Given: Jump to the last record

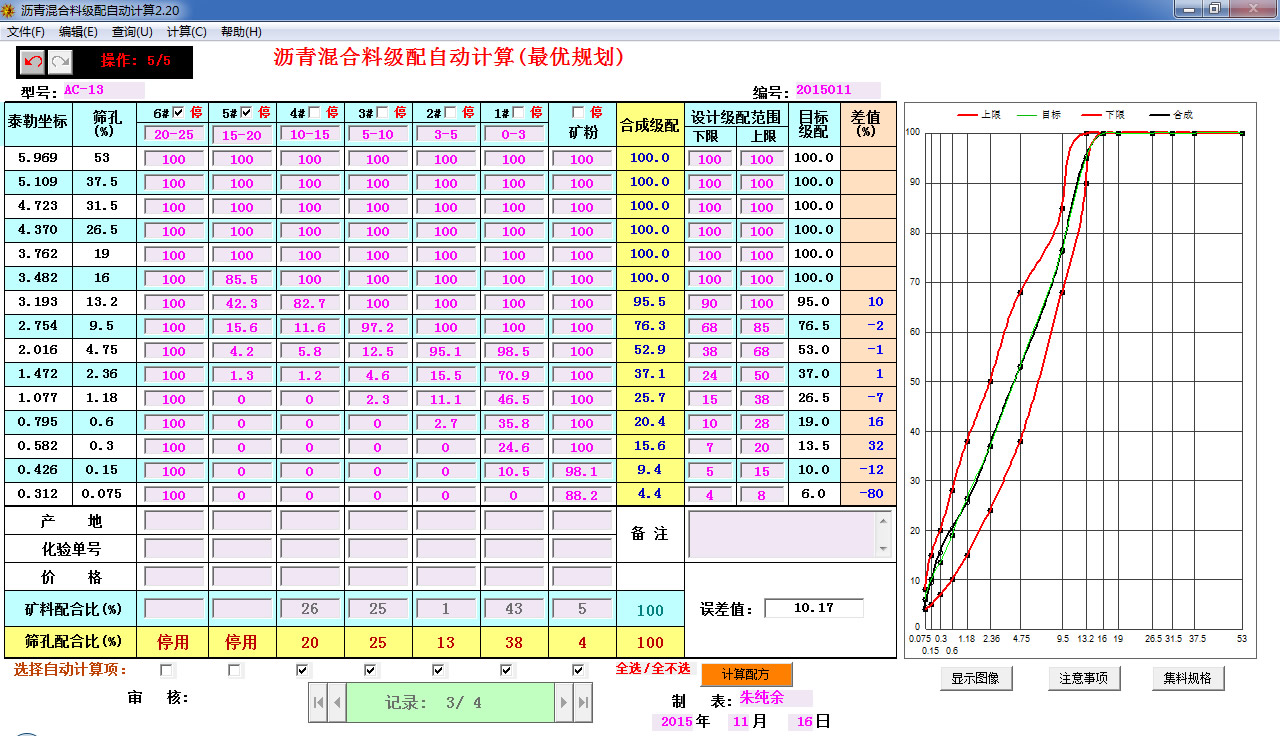Looking at the screenshot, I should [582, 703].
